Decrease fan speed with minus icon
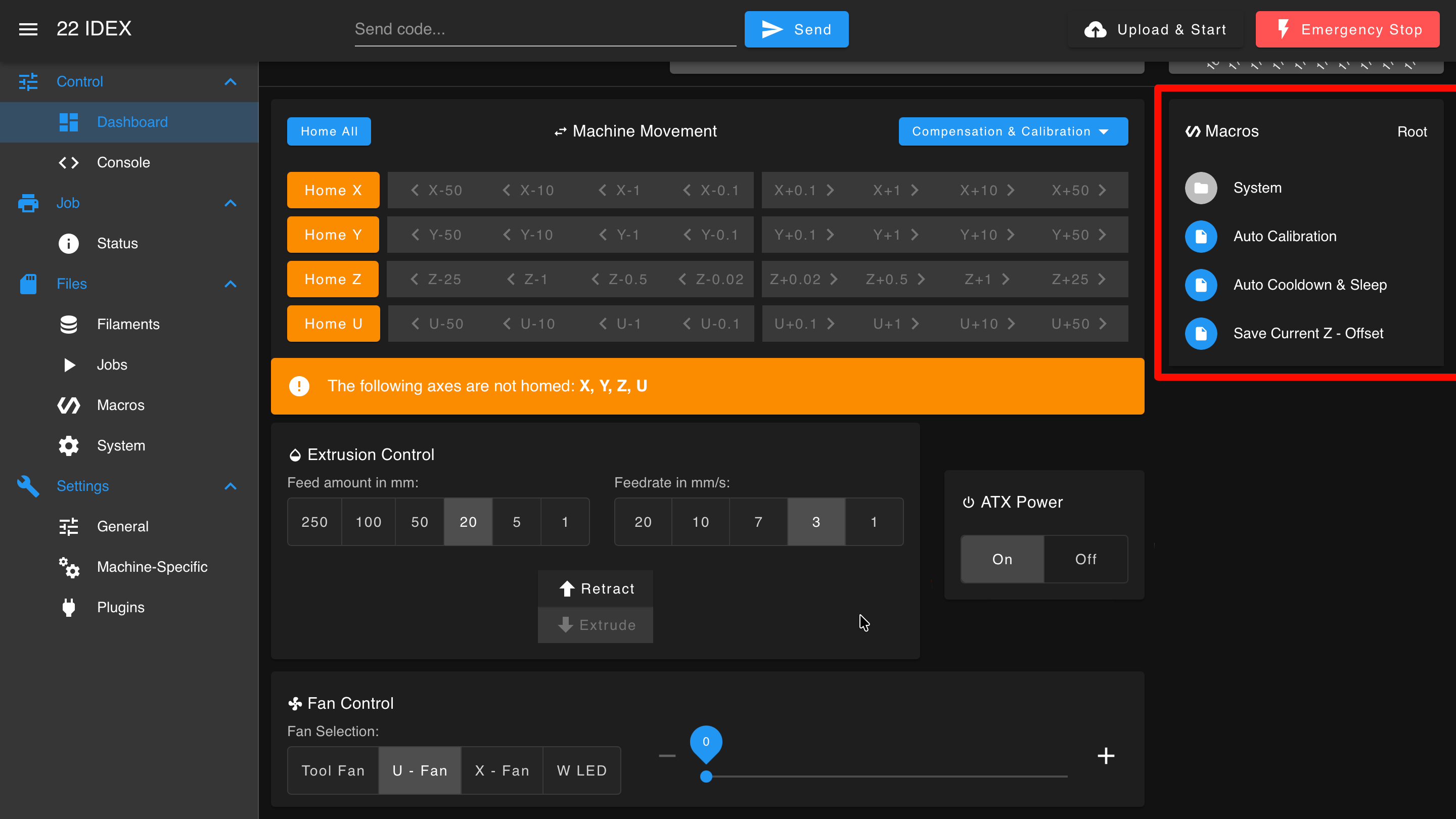 tap(667, 756)
